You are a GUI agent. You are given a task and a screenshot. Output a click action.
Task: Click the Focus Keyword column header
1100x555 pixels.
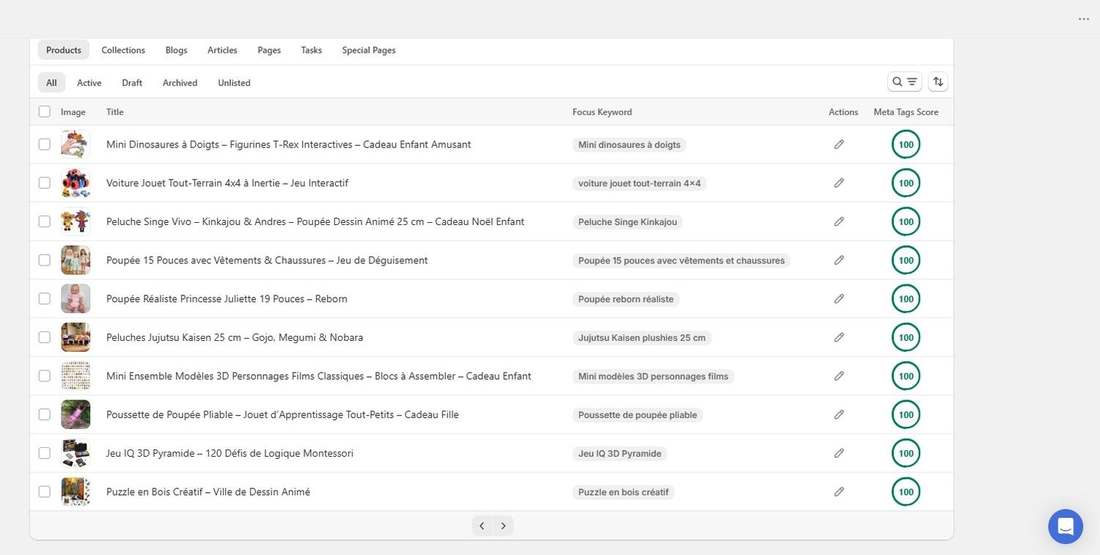[x=602, y=112]
